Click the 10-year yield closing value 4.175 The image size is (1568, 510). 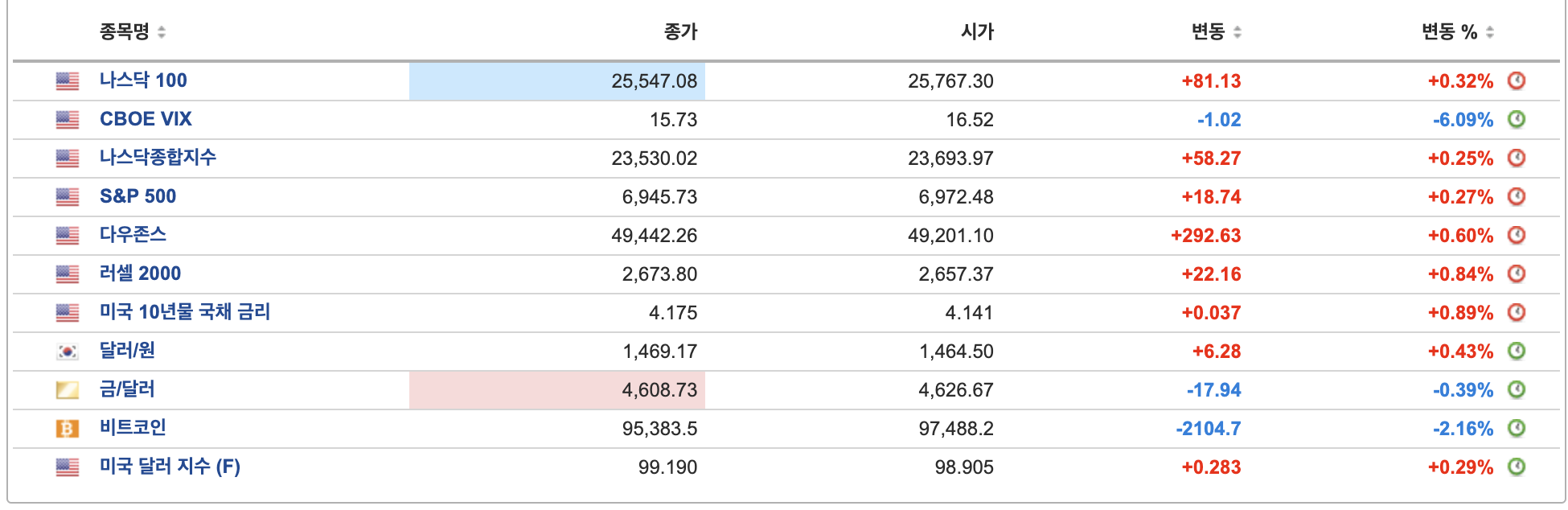pos(673,313)
